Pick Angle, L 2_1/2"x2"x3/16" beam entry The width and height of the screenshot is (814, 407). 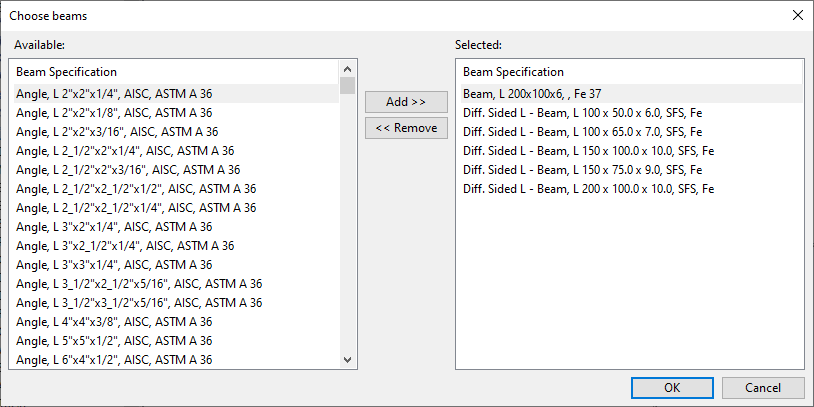pos(128,170)
